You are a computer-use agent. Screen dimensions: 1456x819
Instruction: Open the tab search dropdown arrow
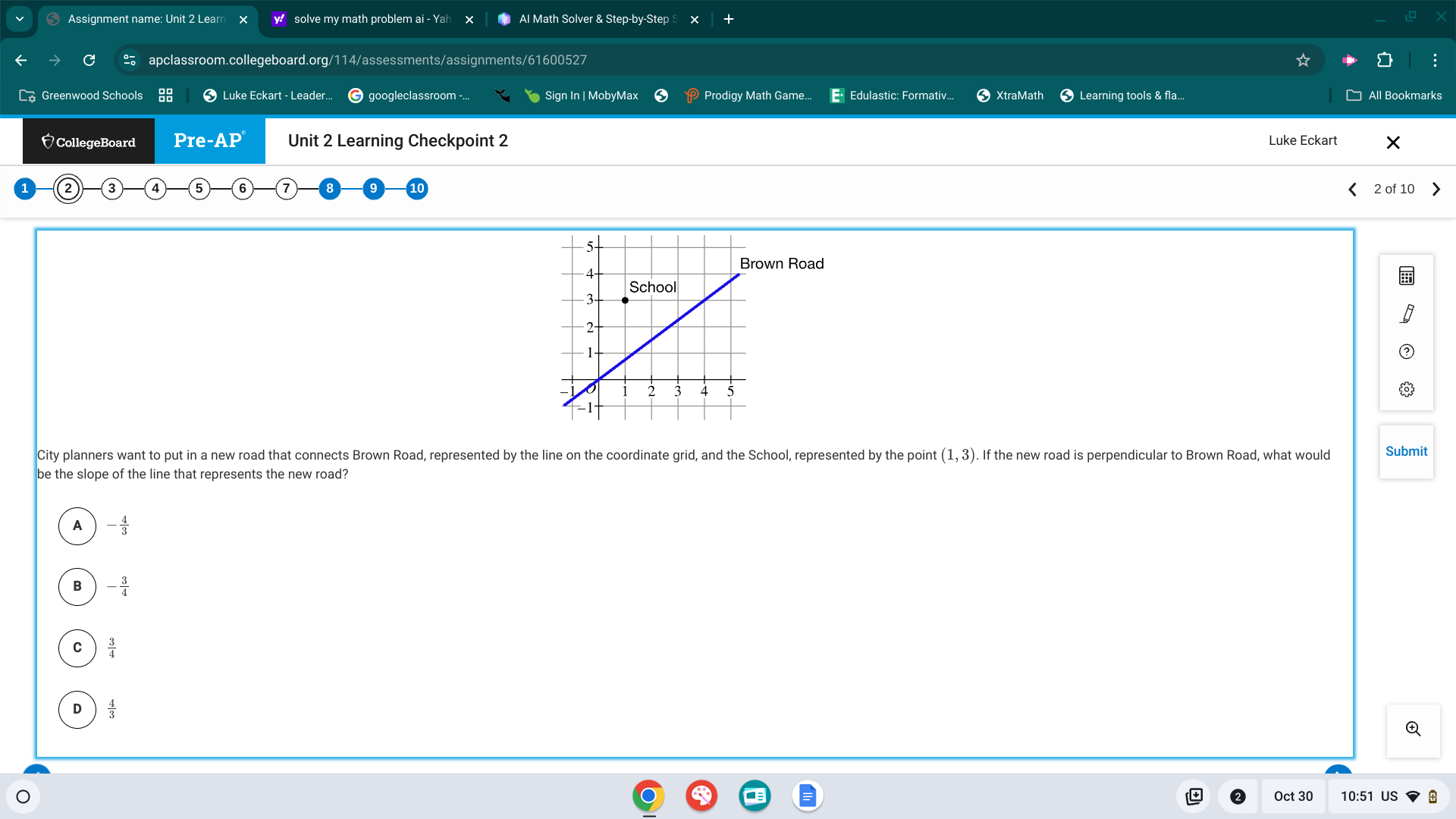point(20,19)
